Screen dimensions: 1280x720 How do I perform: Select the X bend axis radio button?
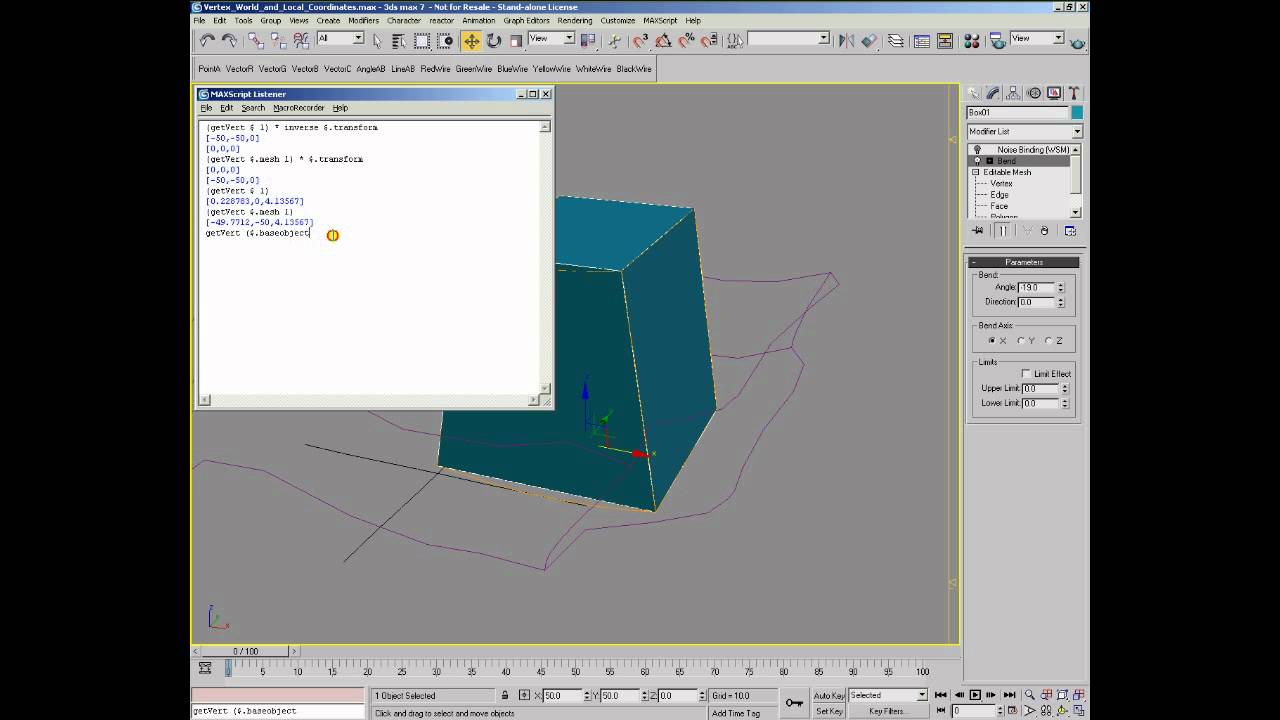coord(992,341)
